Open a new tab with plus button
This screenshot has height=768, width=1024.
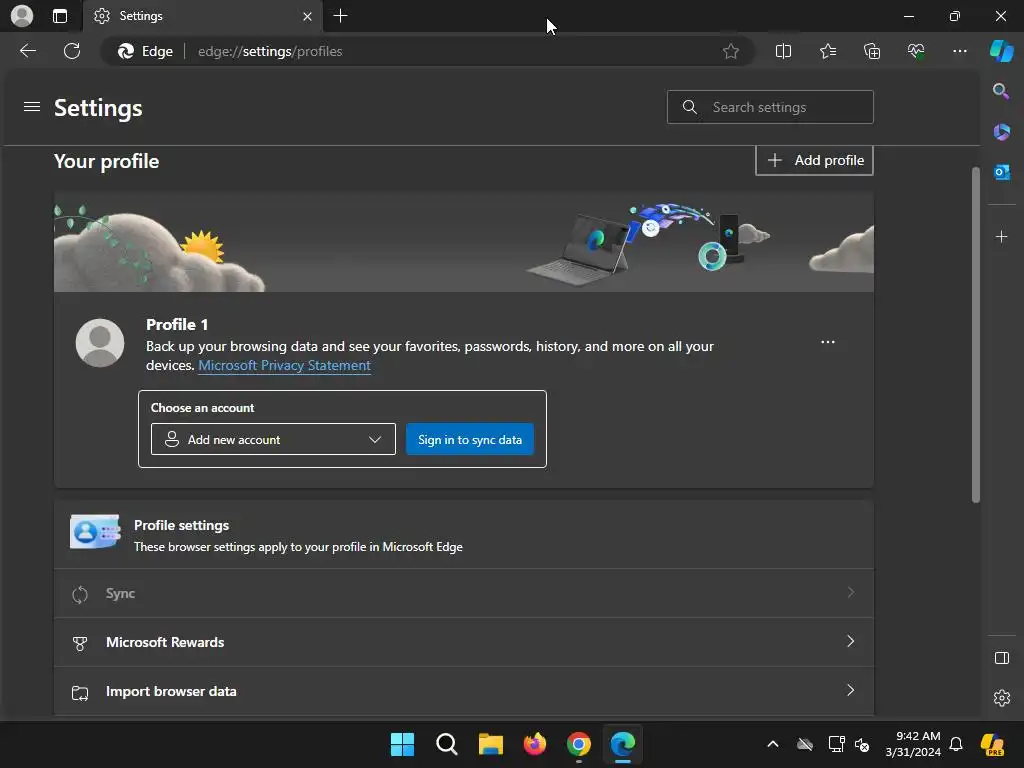(340, 16)
